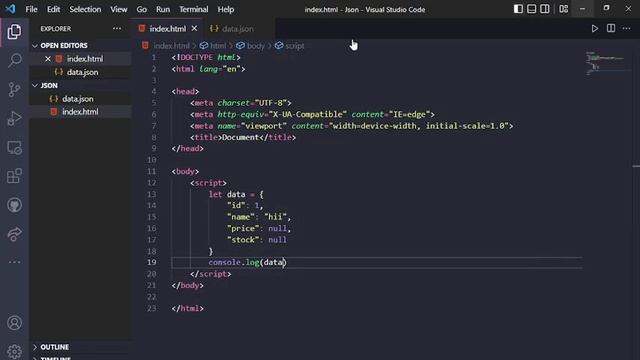Open the Edit menu

pos(53,9)
